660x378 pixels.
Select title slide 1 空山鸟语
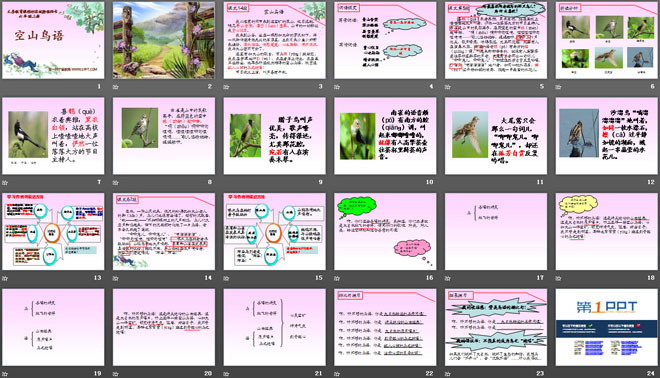click(53, 40)
